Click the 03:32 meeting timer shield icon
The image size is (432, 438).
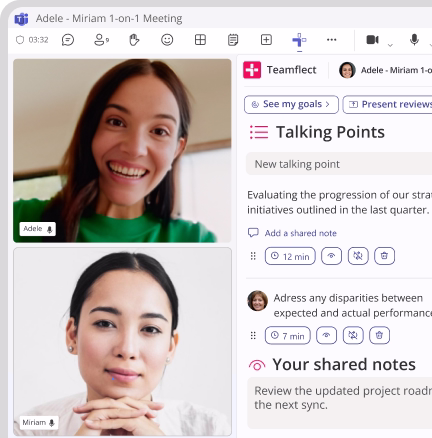pyautogui.click(x=20, y=40)
